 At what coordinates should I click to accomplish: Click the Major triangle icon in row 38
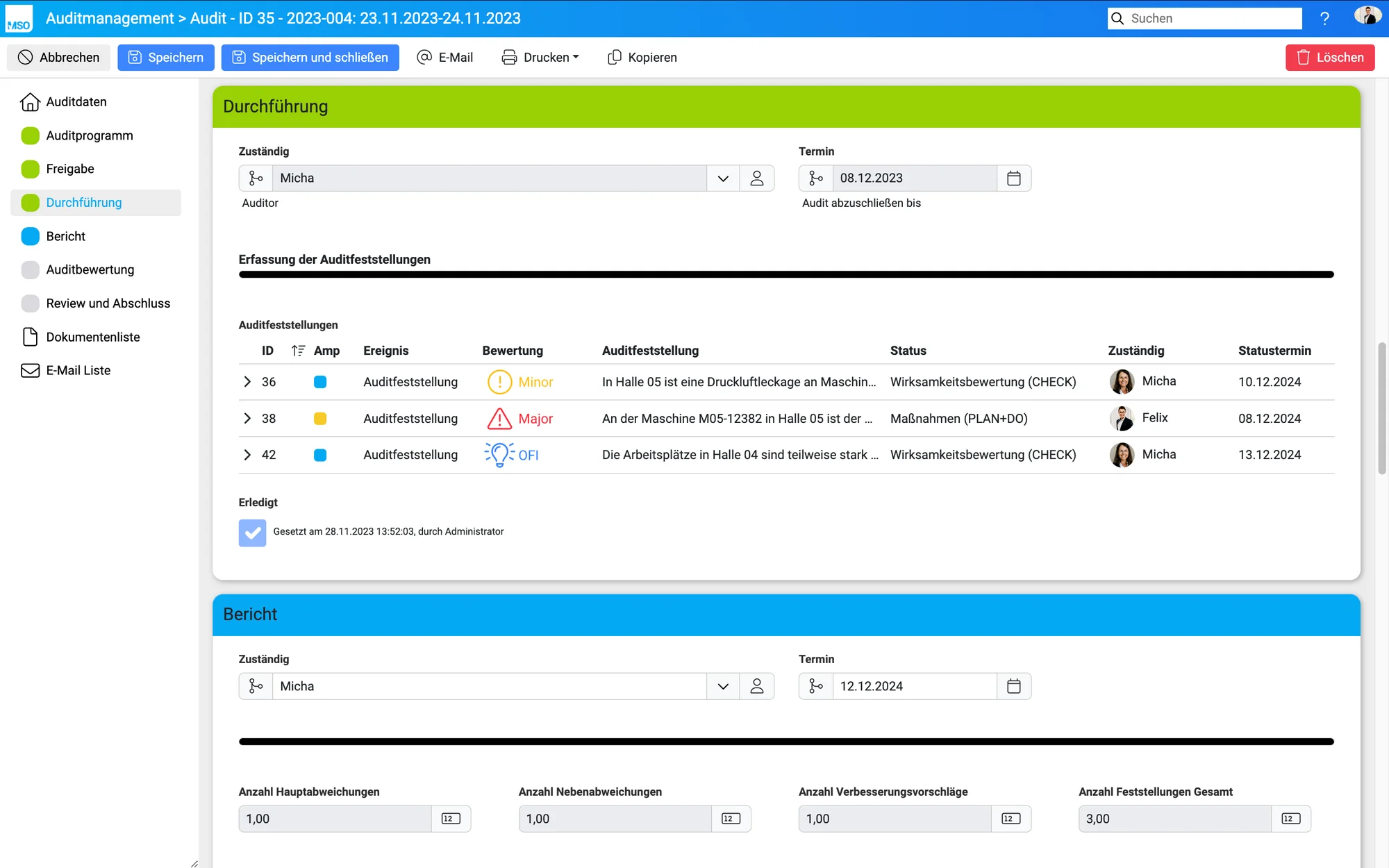(499, 419)
